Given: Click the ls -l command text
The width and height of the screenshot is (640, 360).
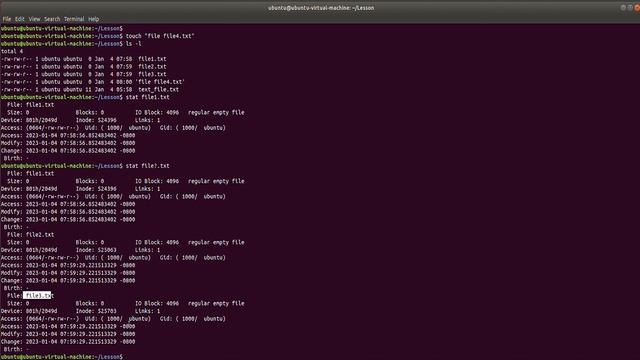Looking at the screenshot, I should click(133, 44).
